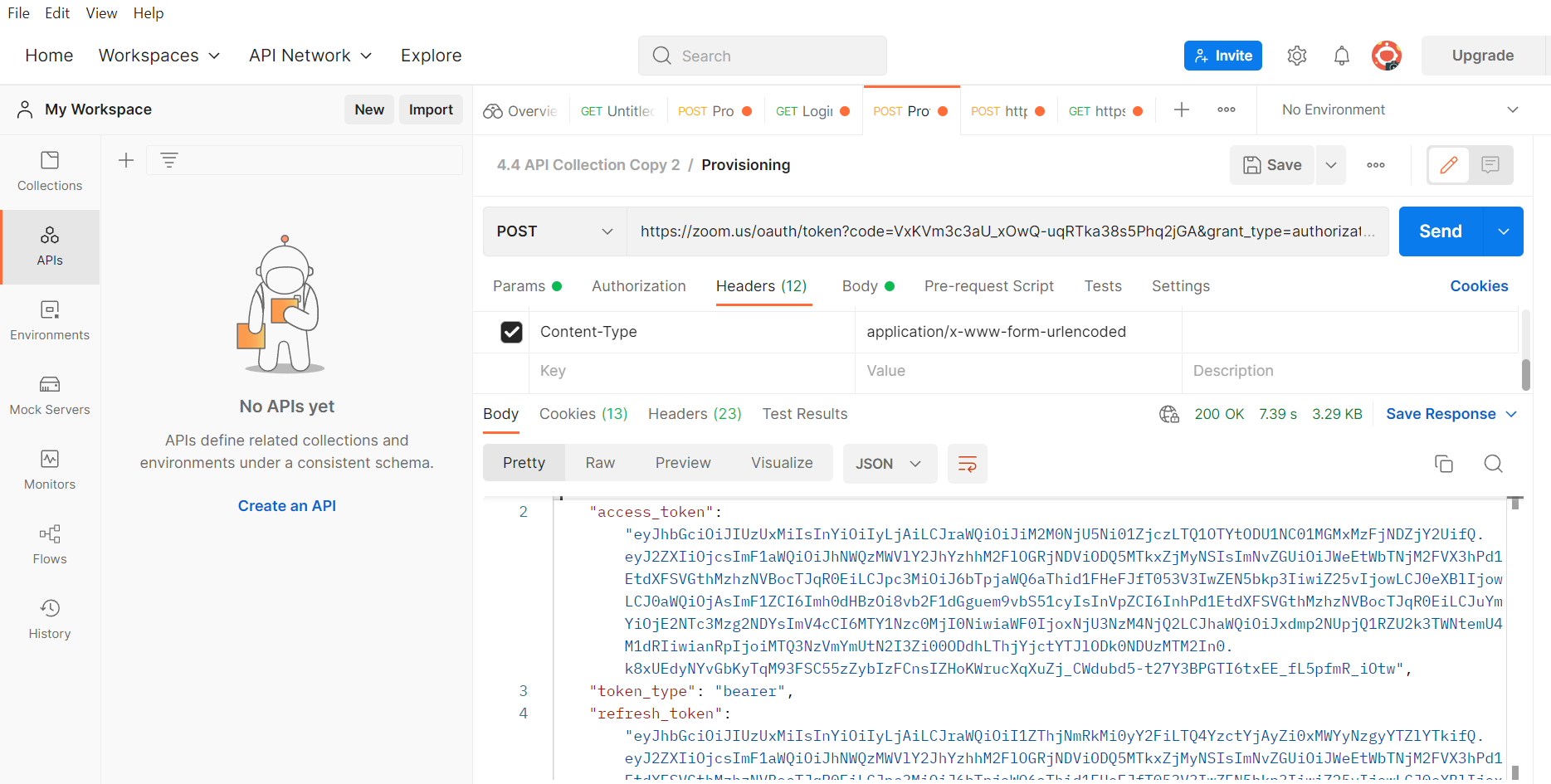Click the headers table scrollbar
The image size is (1551, 784).
coord(1525,374)
